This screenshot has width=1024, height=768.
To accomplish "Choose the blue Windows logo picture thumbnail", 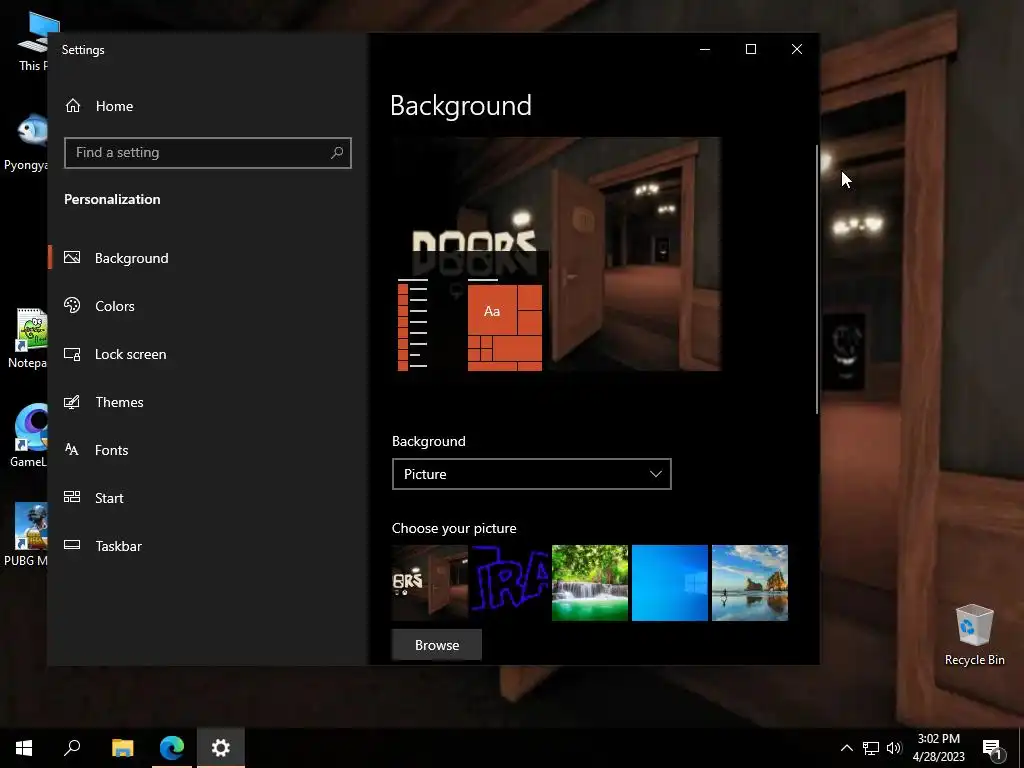I will pyautogui.click(x=670, y=583).
